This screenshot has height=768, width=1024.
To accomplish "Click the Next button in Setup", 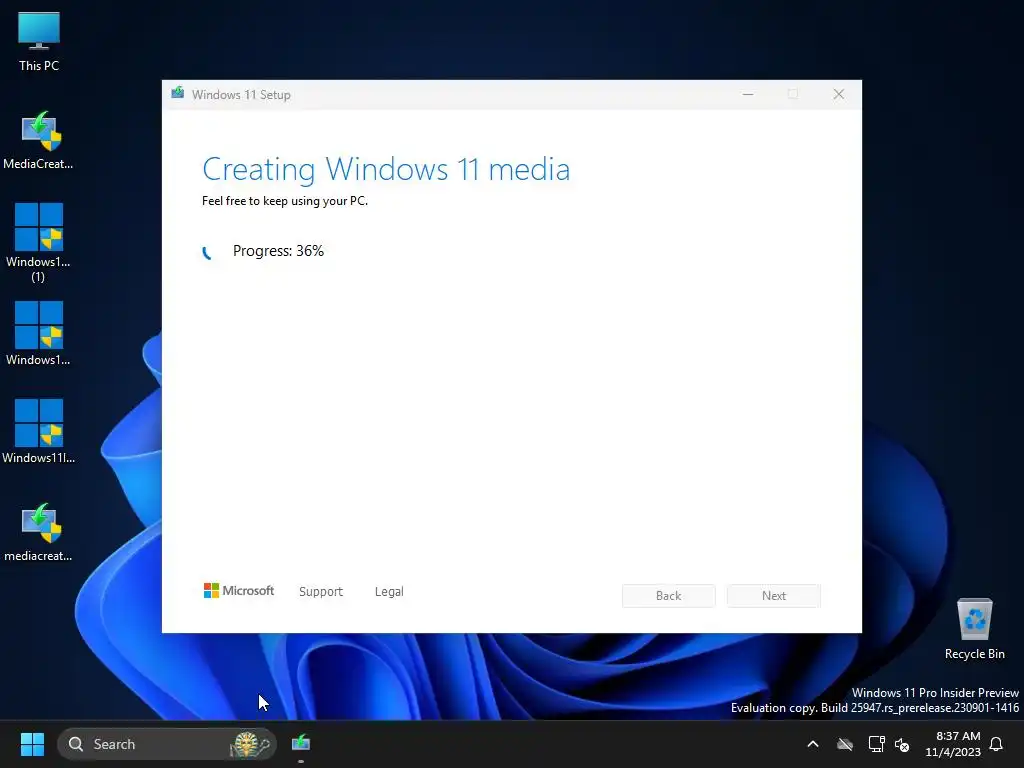I will (774, 596).
